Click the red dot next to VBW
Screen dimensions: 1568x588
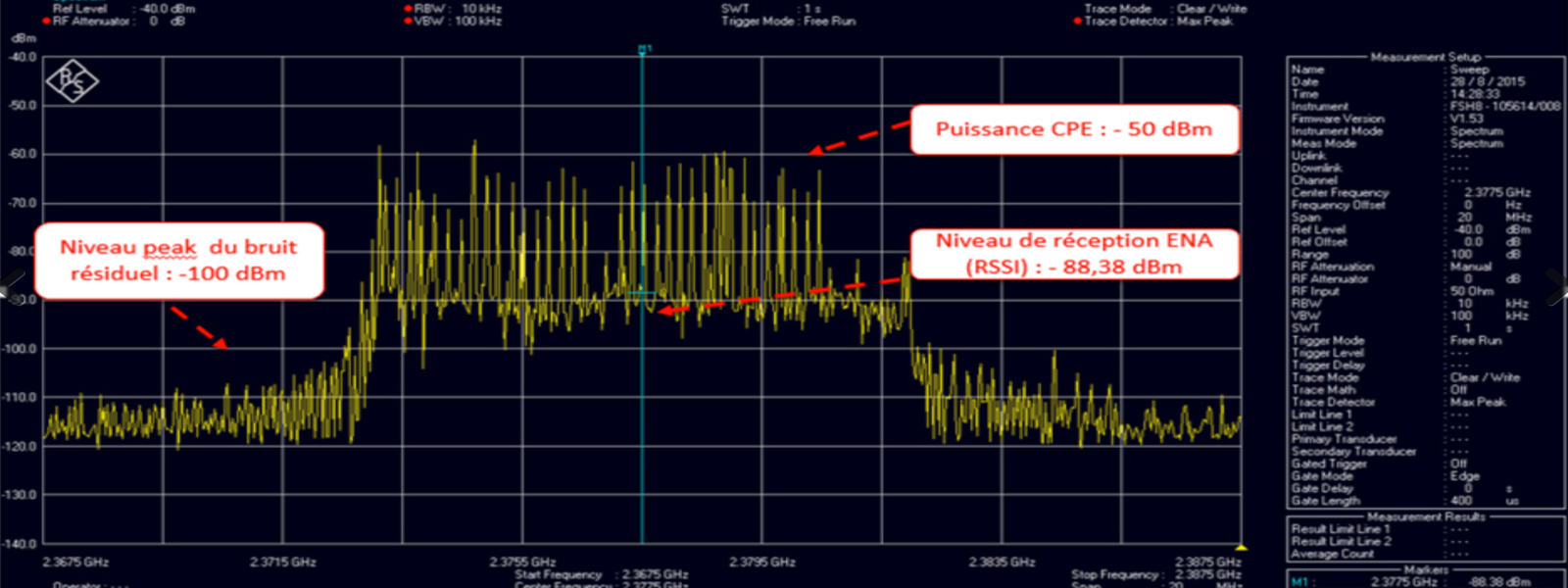tap(408, 22)
